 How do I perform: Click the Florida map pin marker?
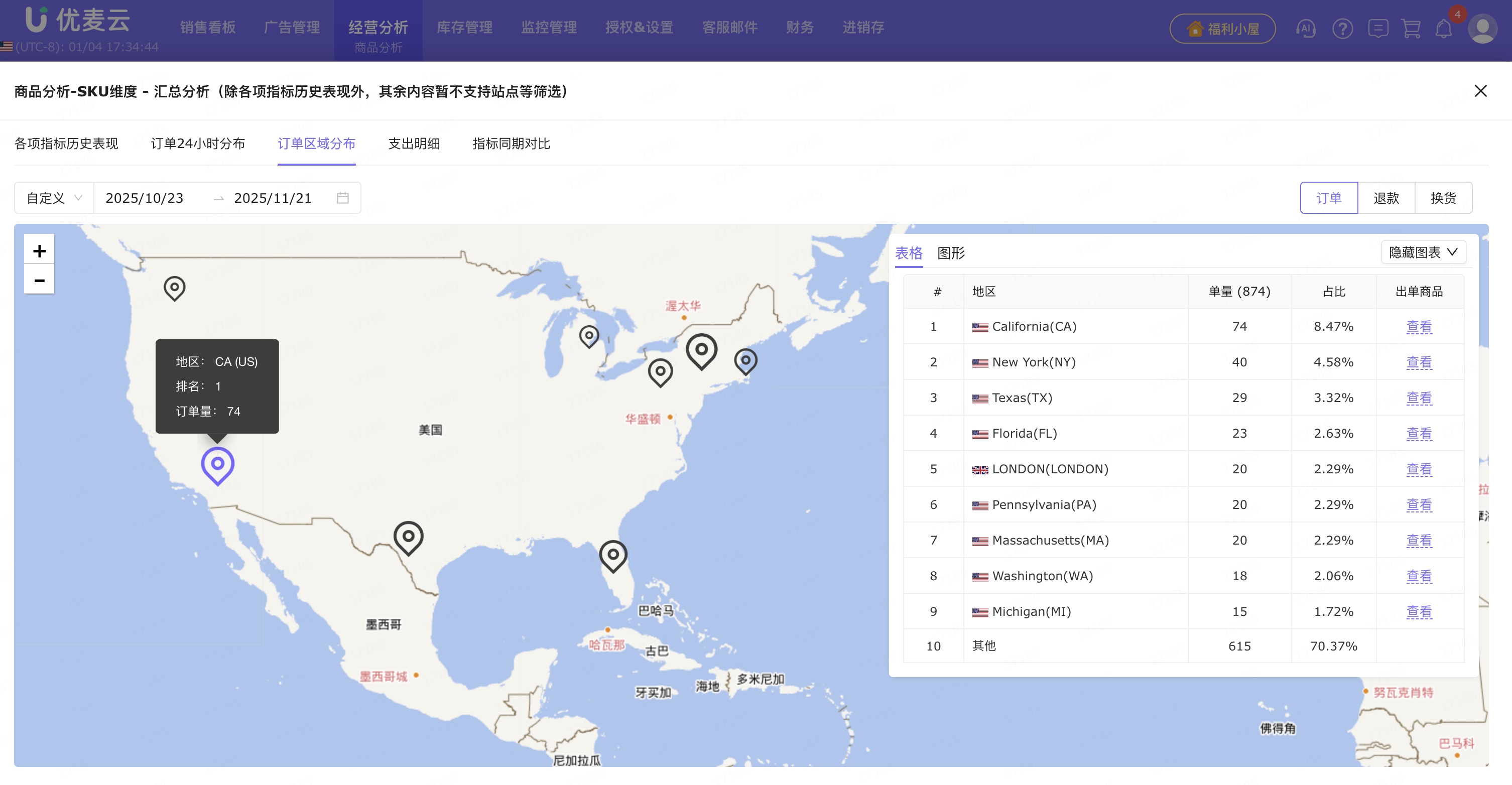coord(613,555)
